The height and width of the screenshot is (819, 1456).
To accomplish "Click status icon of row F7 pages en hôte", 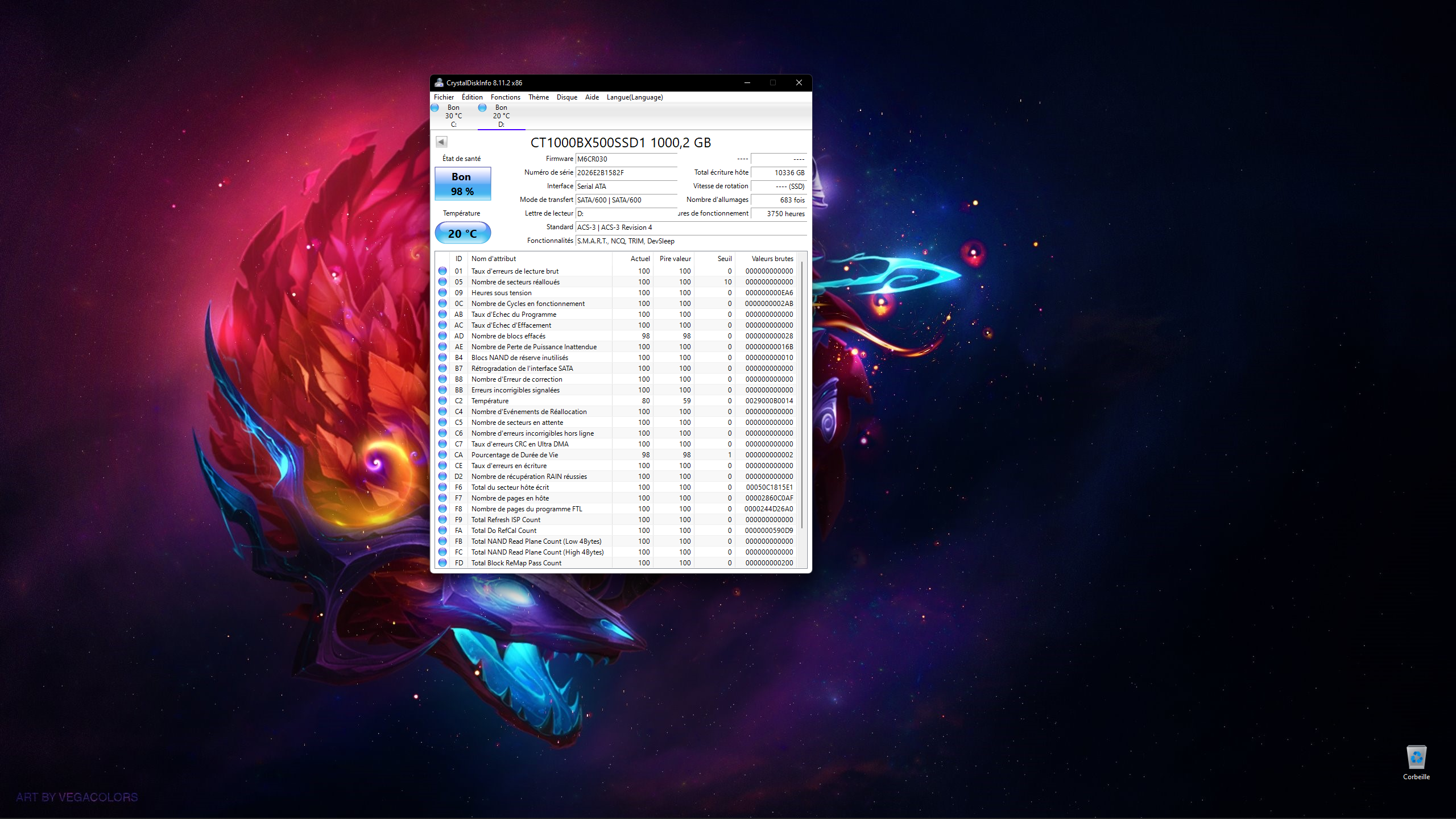I will click(x=442, y=498).
